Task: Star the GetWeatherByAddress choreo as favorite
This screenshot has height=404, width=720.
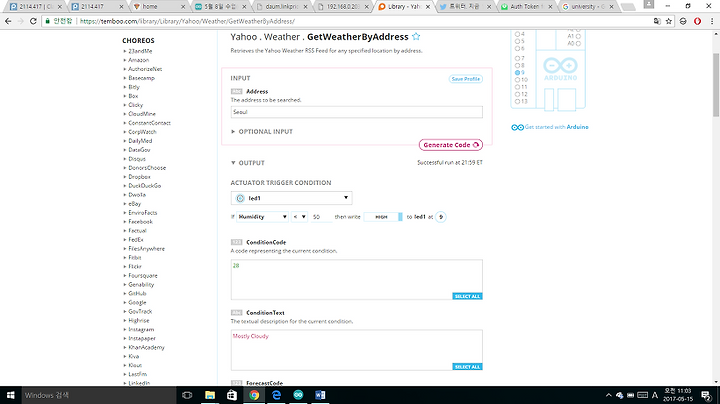Action: pyautogui.click(x=416, y=36)
